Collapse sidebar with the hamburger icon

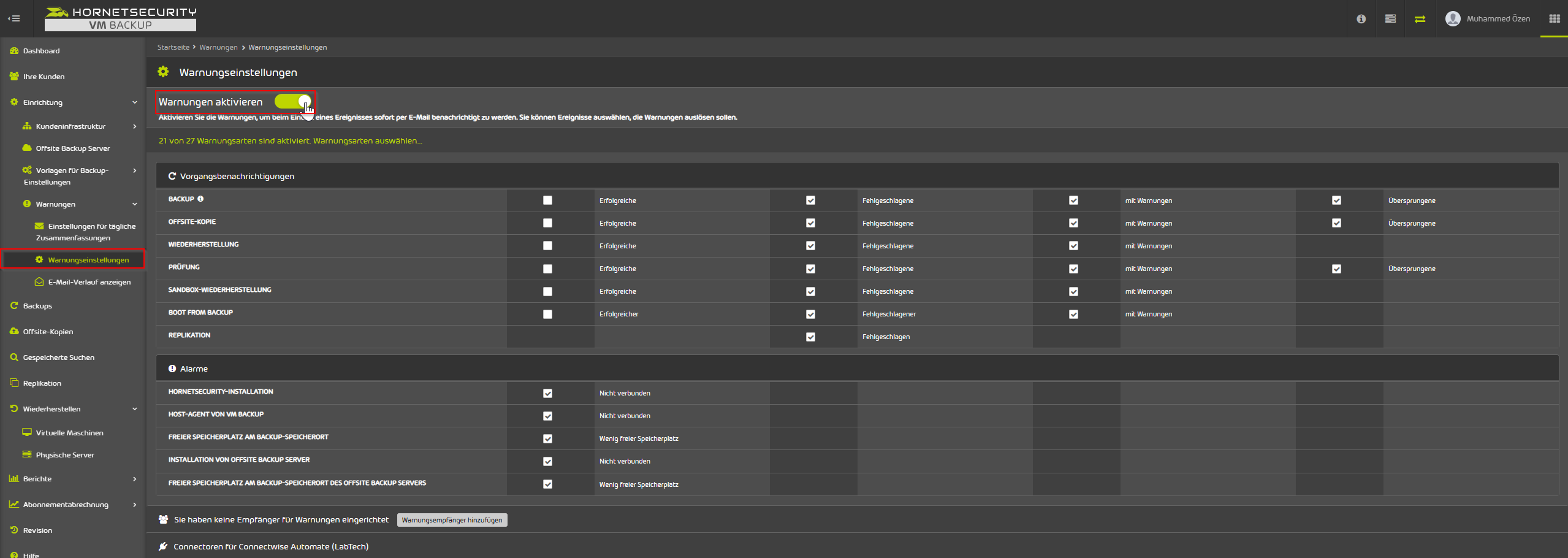[13, 18]
